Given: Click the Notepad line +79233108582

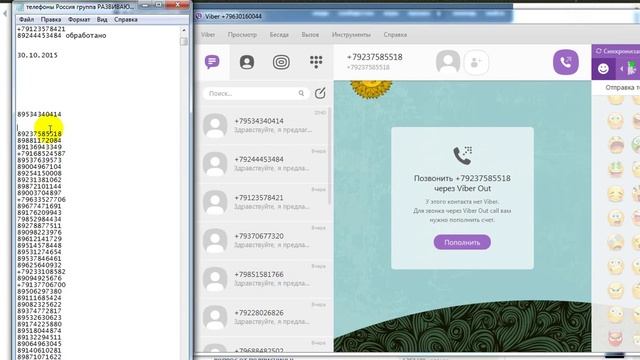Looking at the screenshot, I should coord(41,271).
